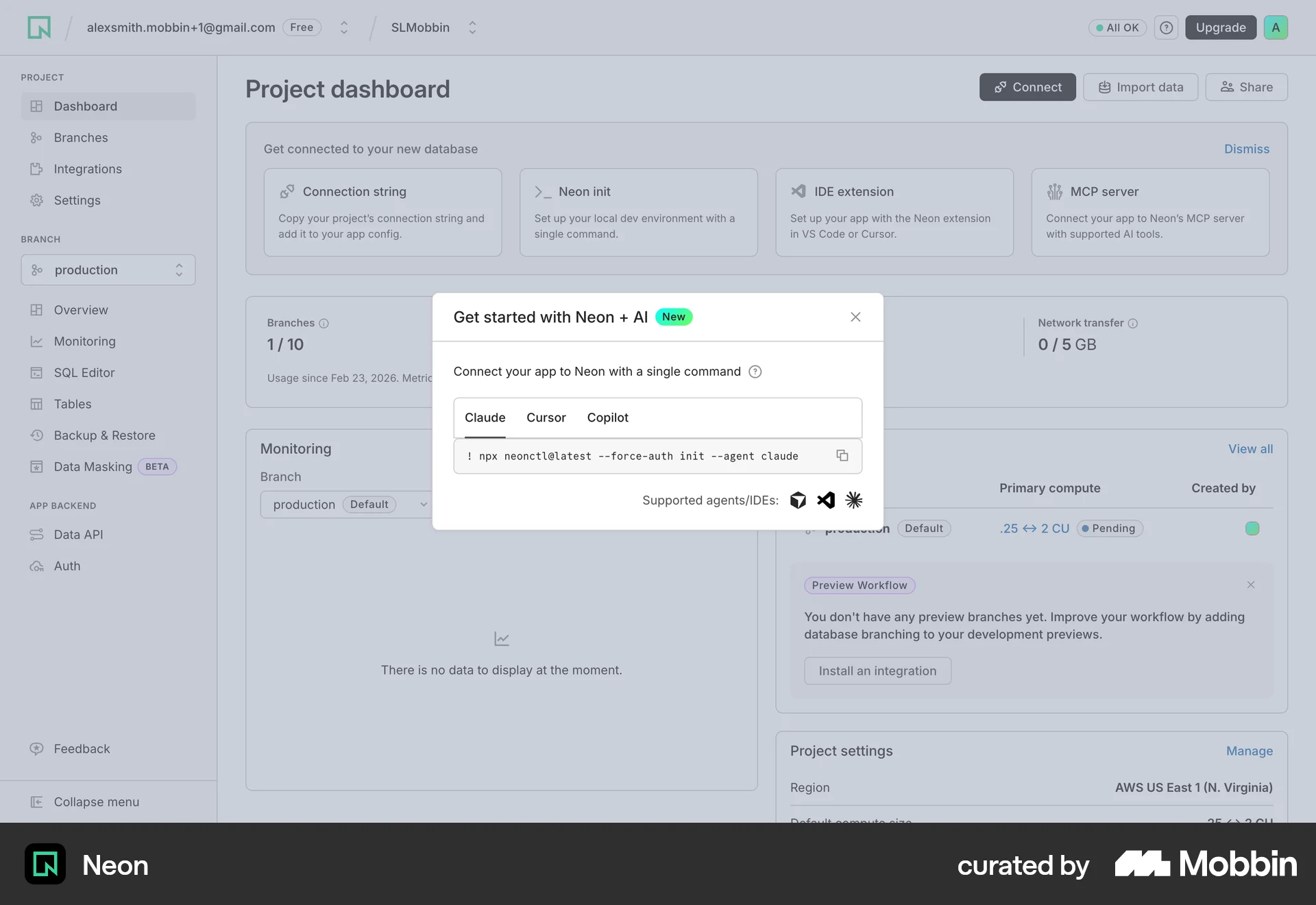The height and width of the screenshot is (905, 1316).
Task: Open the Tables page
Action: [x=108, y=405]
